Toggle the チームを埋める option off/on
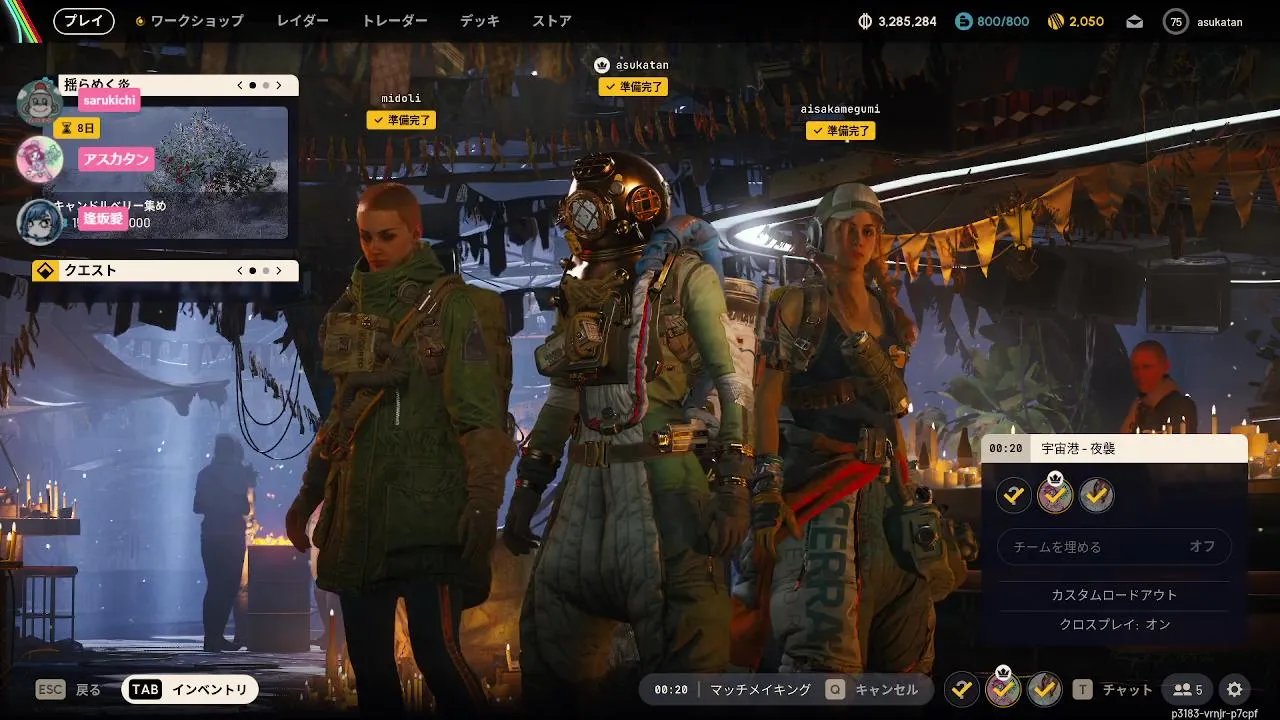This screenshot has width=1280, height=720. (1115, 547)
